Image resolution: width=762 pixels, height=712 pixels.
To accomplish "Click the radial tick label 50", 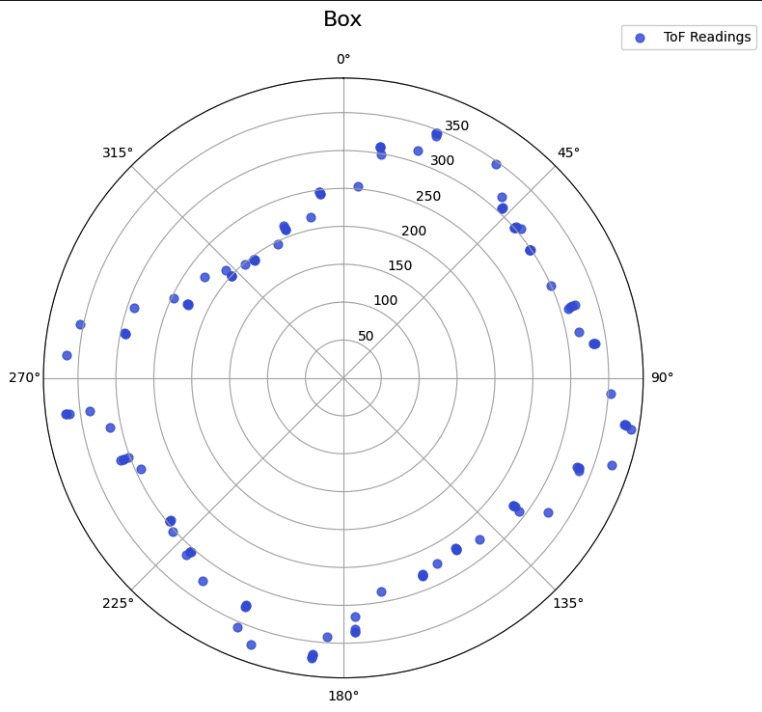I will click(365, 336).
